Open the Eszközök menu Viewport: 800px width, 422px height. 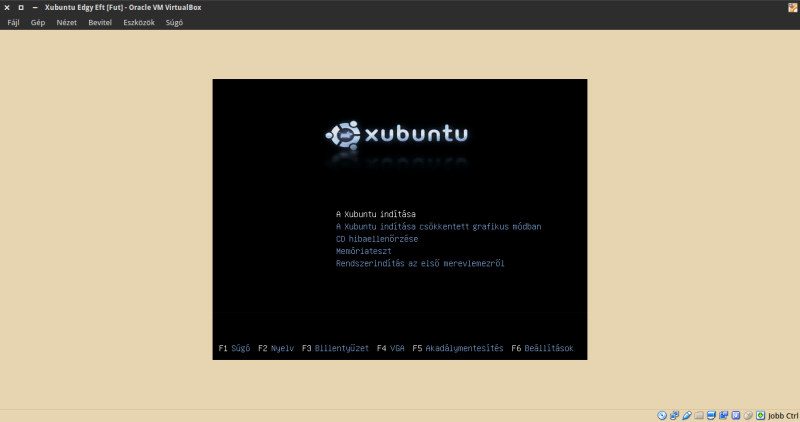(x=139, y=22)
